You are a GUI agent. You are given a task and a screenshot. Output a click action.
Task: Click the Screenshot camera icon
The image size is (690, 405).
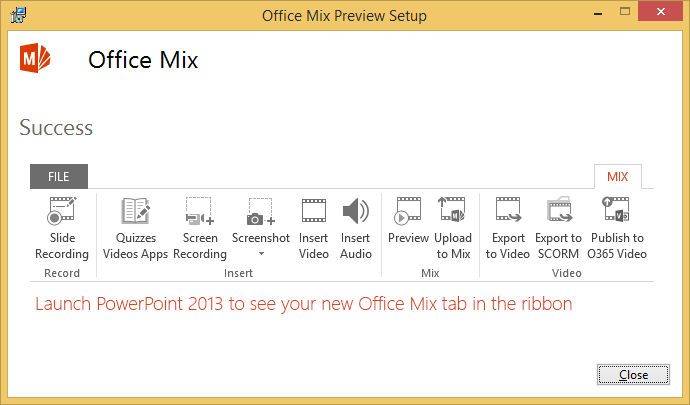click(261, 212)
